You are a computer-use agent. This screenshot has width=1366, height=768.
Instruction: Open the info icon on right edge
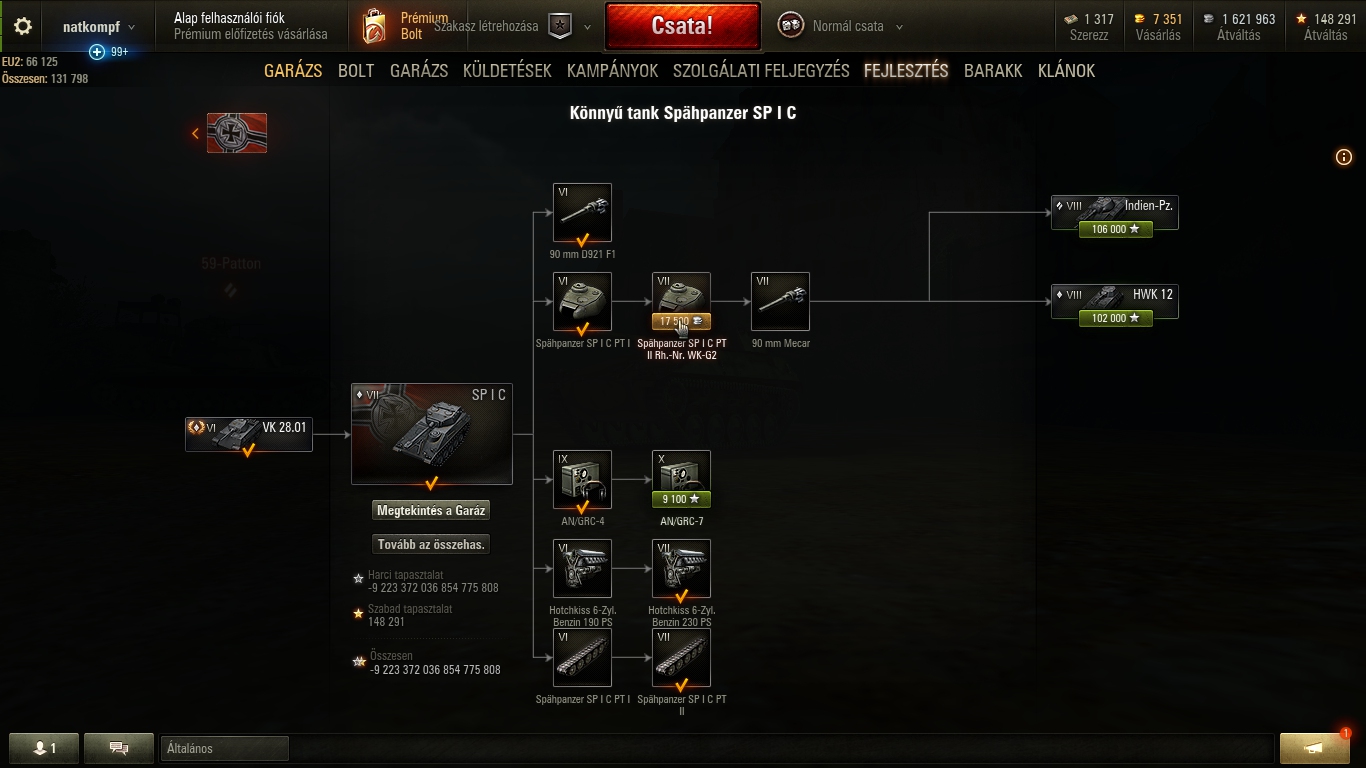coord(1344,157)
